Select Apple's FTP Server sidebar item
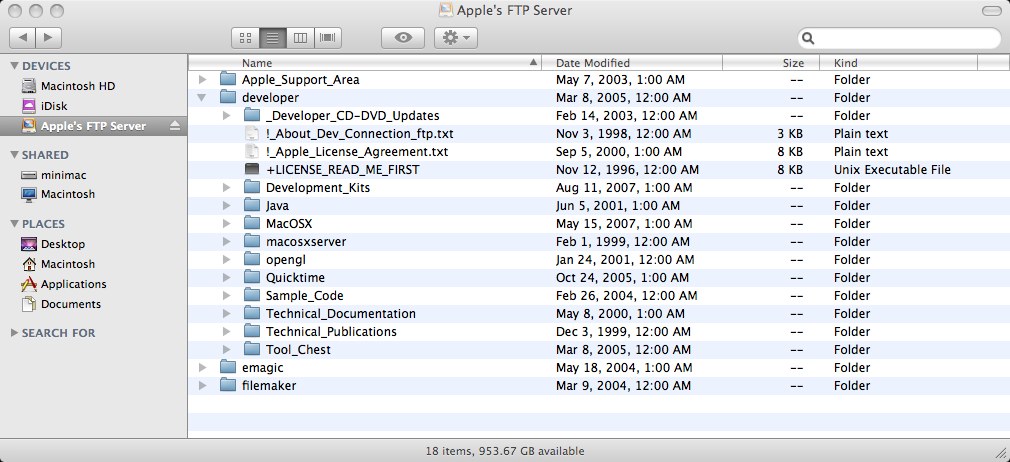The height and width of the screenshot is (462, 1010). point(93,126)
